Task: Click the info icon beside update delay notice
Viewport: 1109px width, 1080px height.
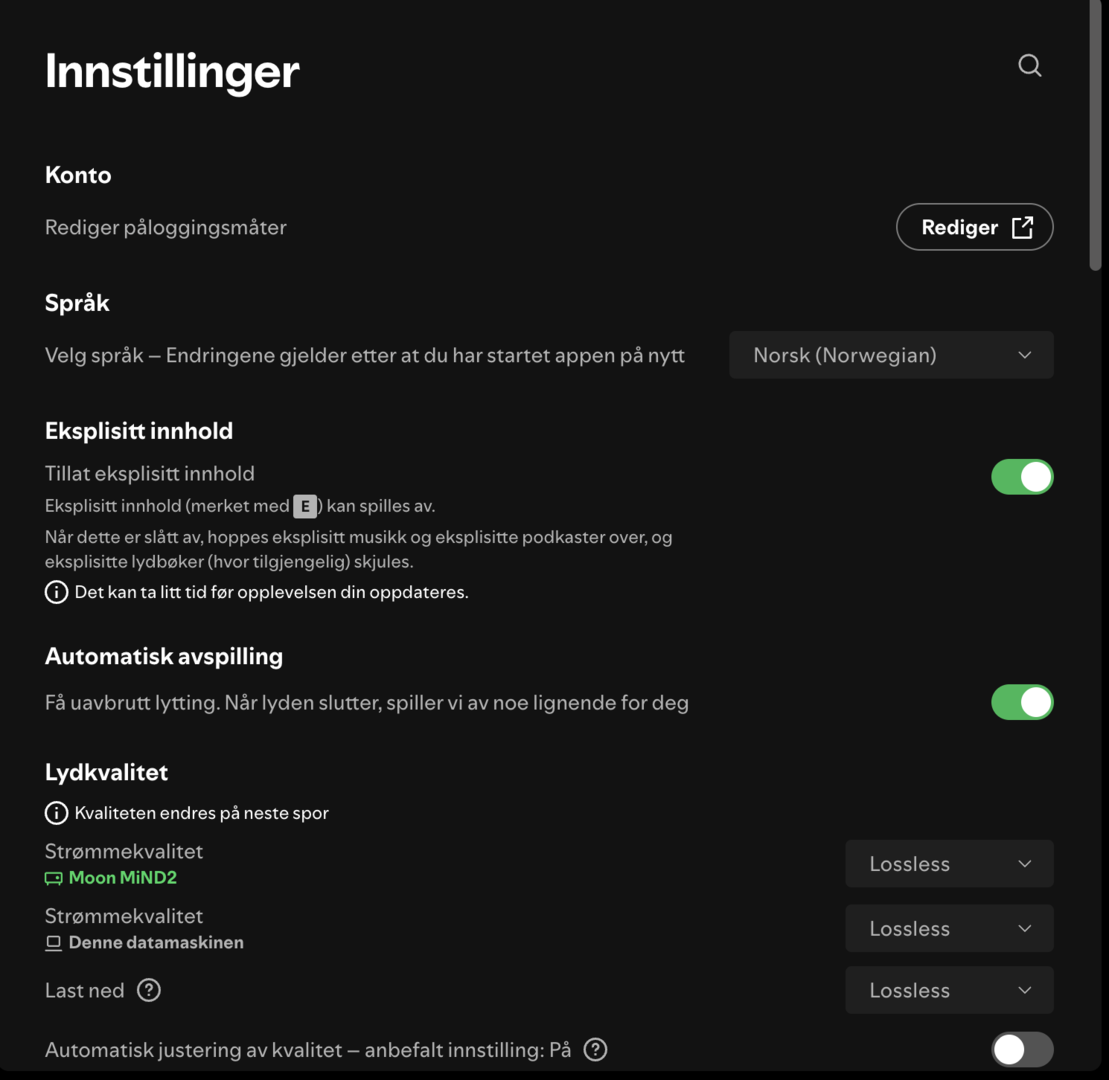Action: (56, 592)
